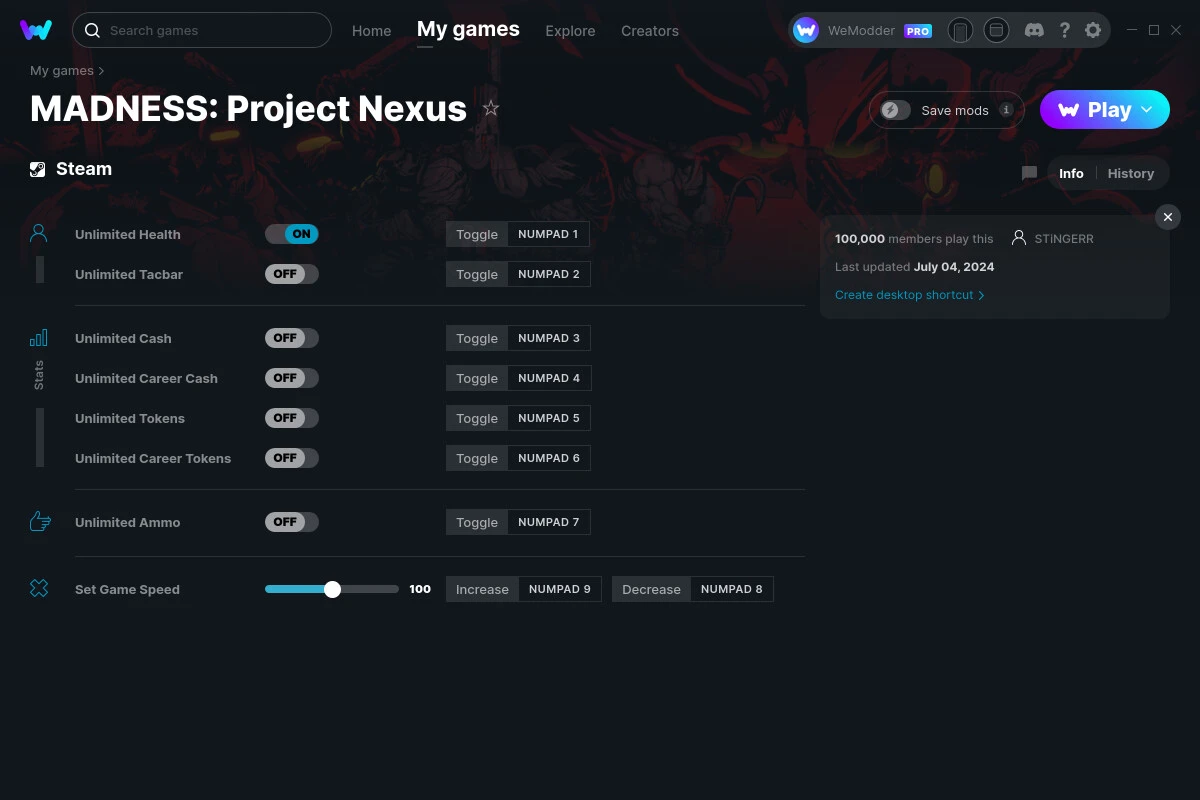The width and height of the screenshot is (1200, 800).
Task: Open Create desktop shortcut link
Action: click(x=903, y=295)
